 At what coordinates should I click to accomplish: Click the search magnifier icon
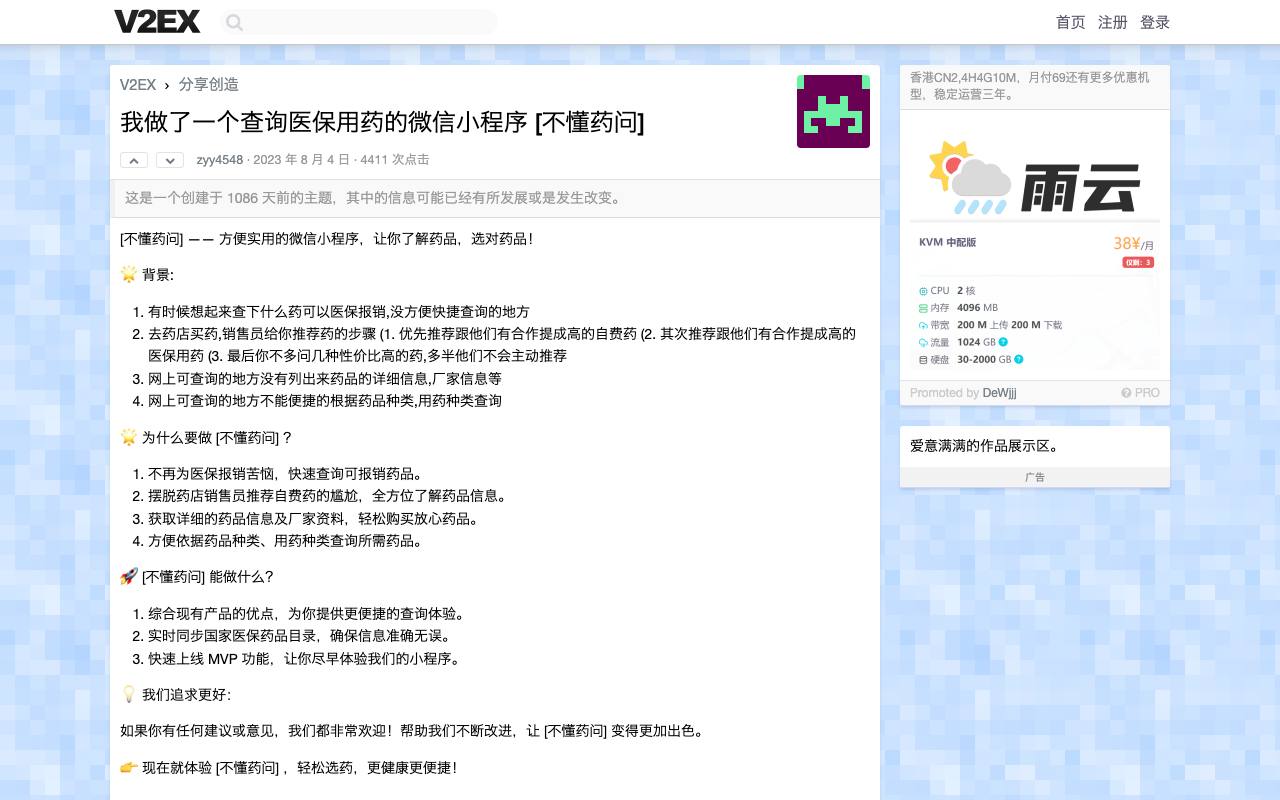click(234, 22)
